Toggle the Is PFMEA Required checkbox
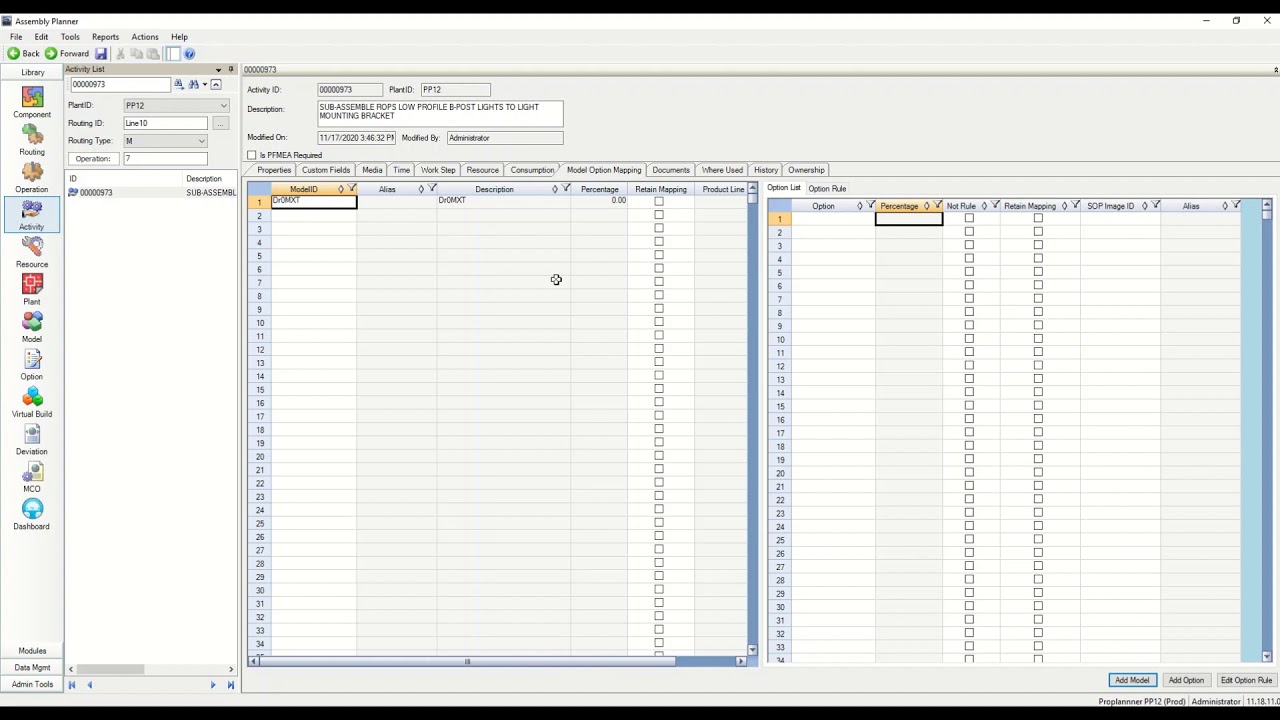The height and width of the screenshot is (720, 1280). coord(252,155)
